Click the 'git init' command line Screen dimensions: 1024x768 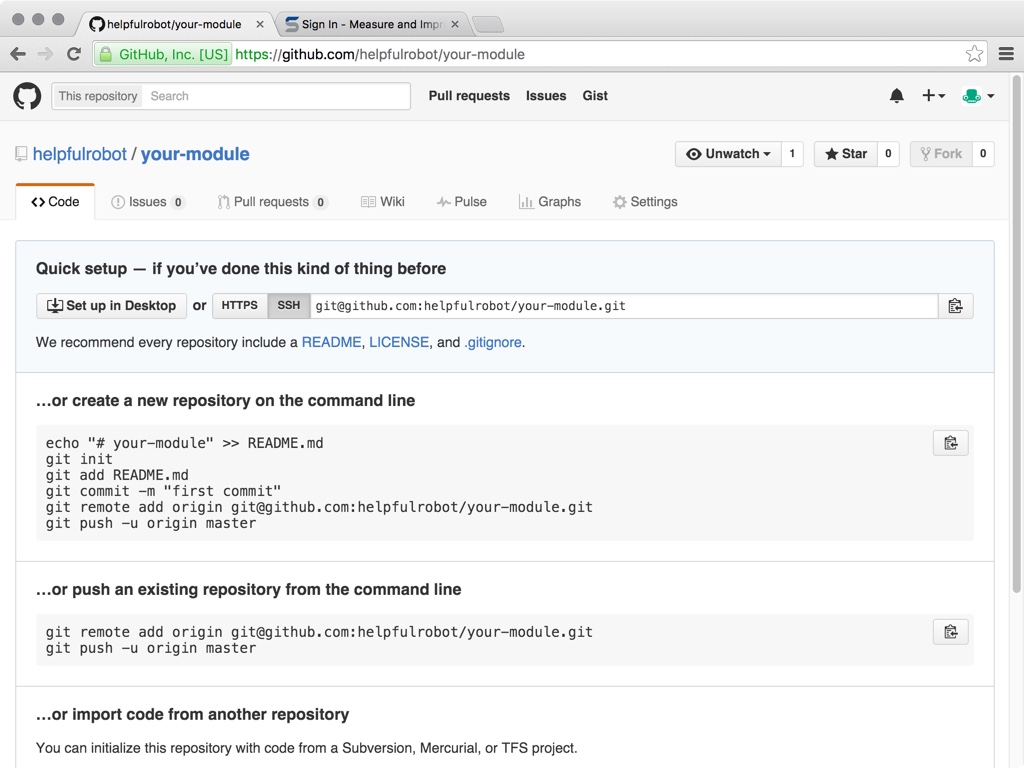click(x=79, y=459)
